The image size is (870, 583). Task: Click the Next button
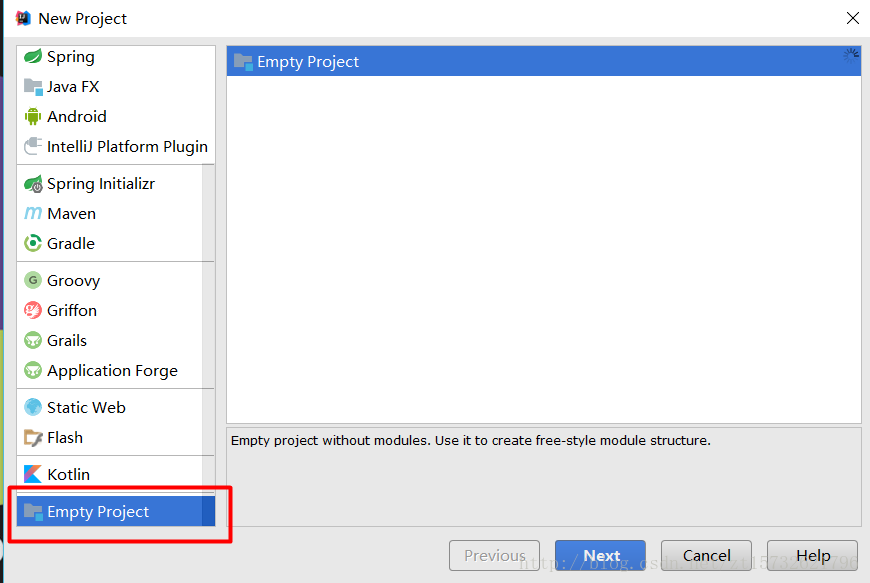(x=600, y=555)
